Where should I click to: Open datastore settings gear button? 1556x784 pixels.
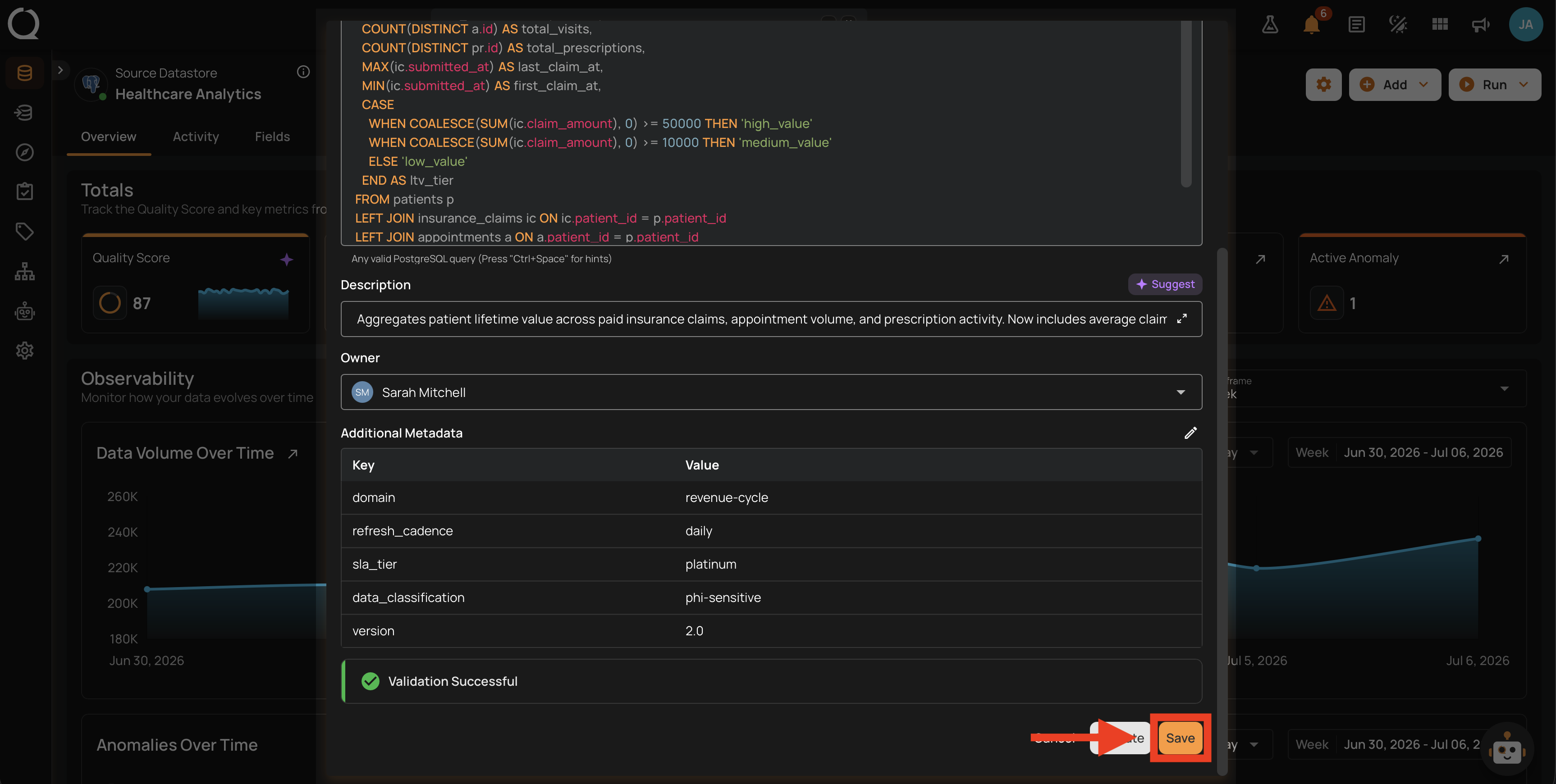[1323, 85]
